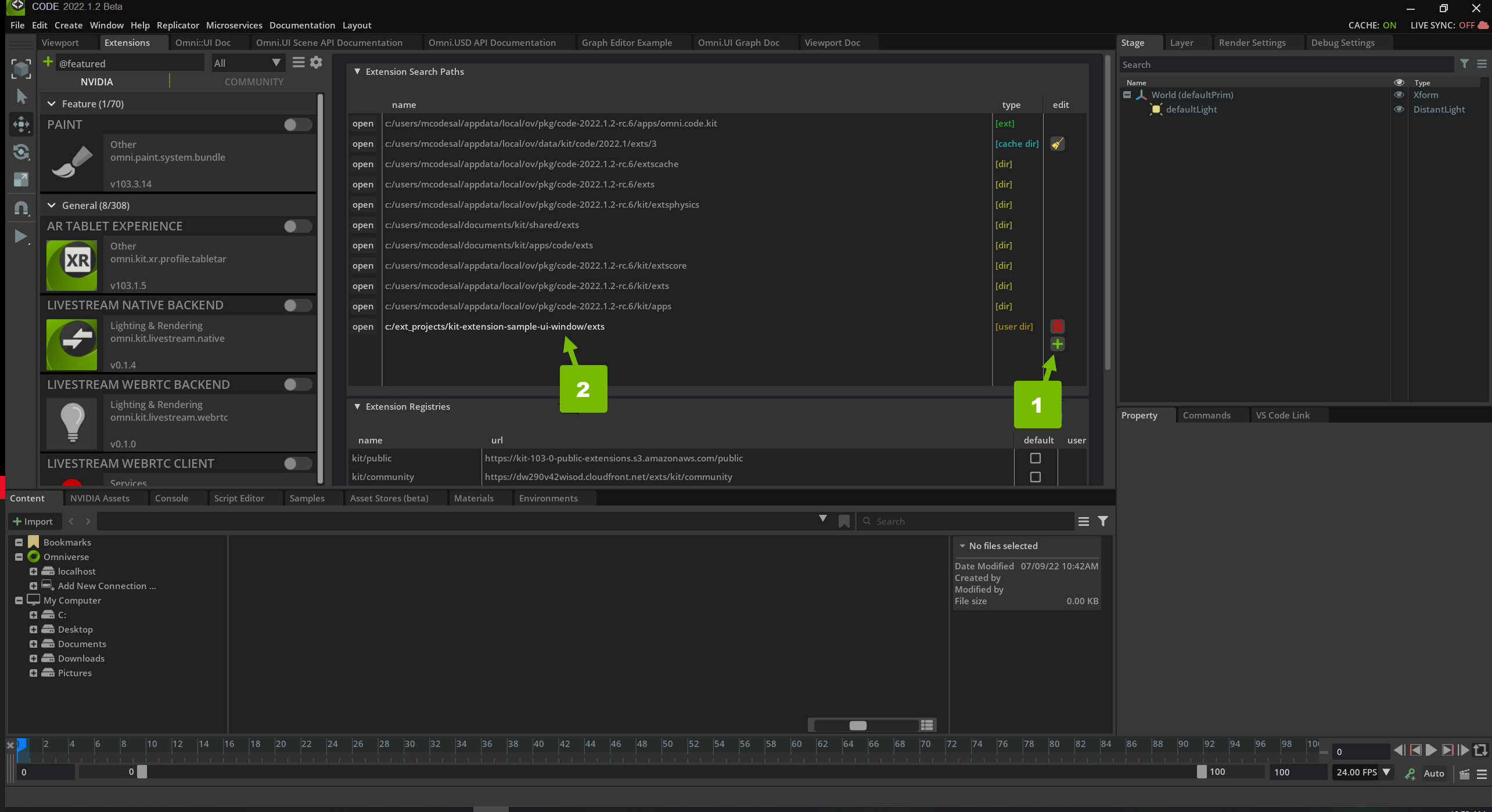
Task: Click the green plus add extension icon
Action: coord(48,62)
